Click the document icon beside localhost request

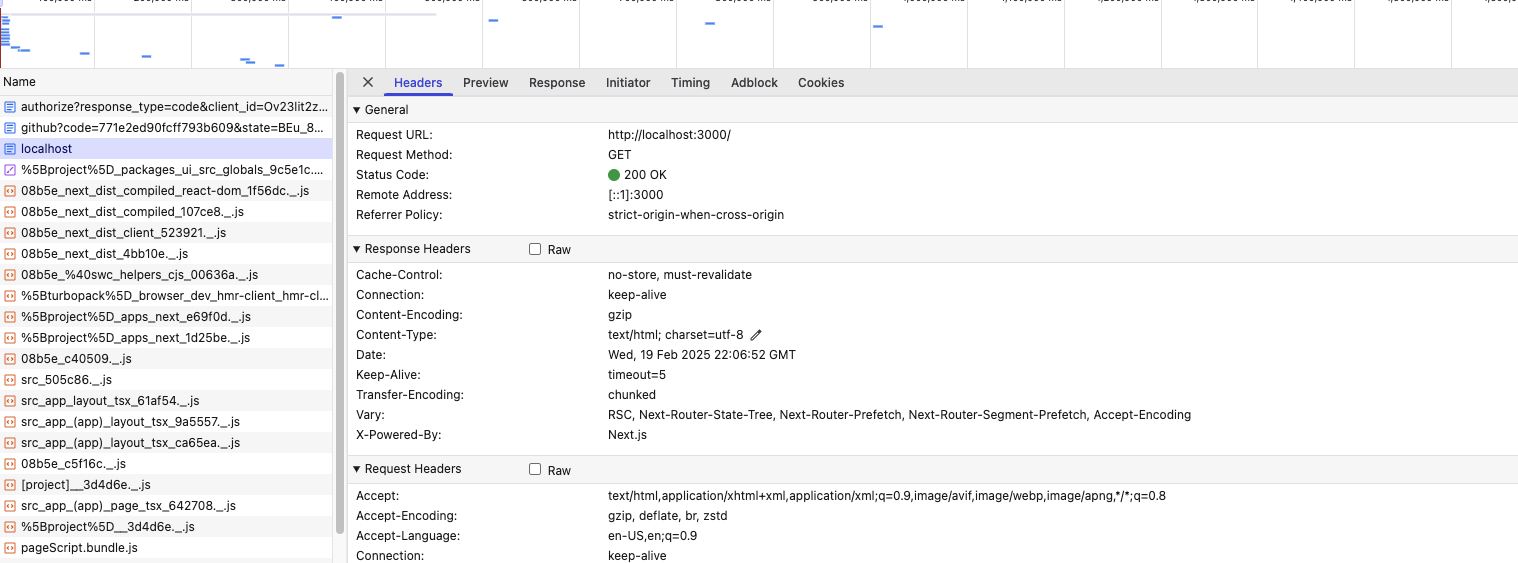(10, 149)
